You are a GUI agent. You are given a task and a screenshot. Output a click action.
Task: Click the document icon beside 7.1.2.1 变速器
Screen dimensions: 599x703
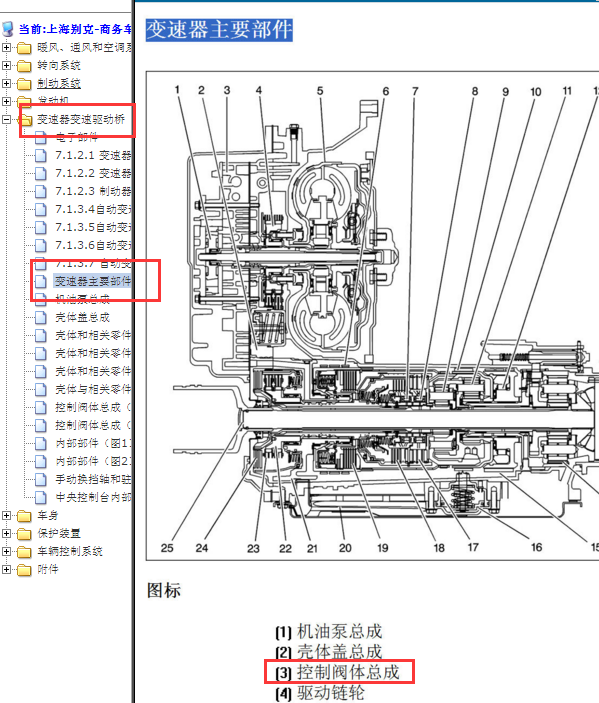40,156
